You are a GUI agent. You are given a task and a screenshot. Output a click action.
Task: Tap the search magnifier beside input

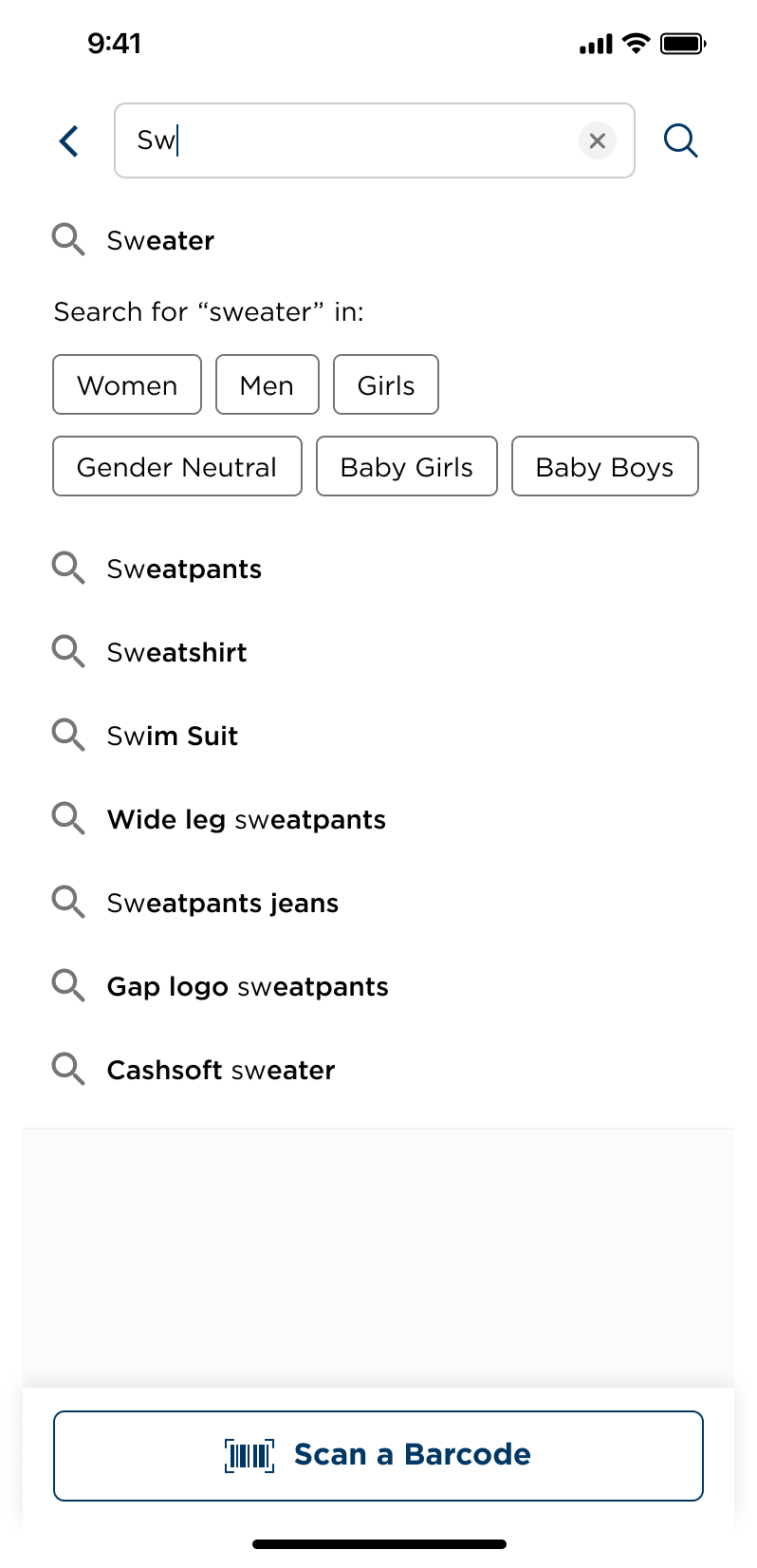point(680,141)
